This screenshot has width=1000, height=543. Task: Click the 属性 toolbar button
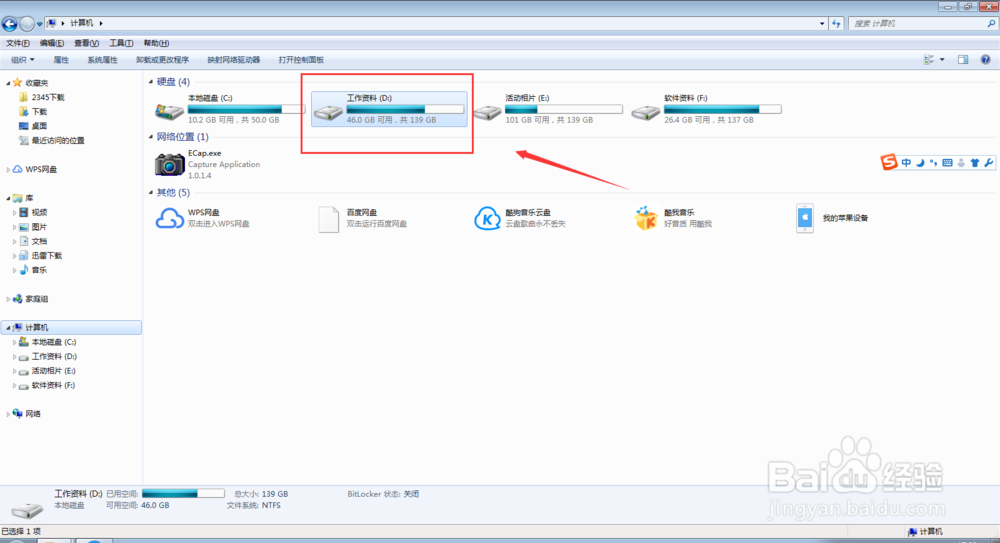click(x=61, y=60)
